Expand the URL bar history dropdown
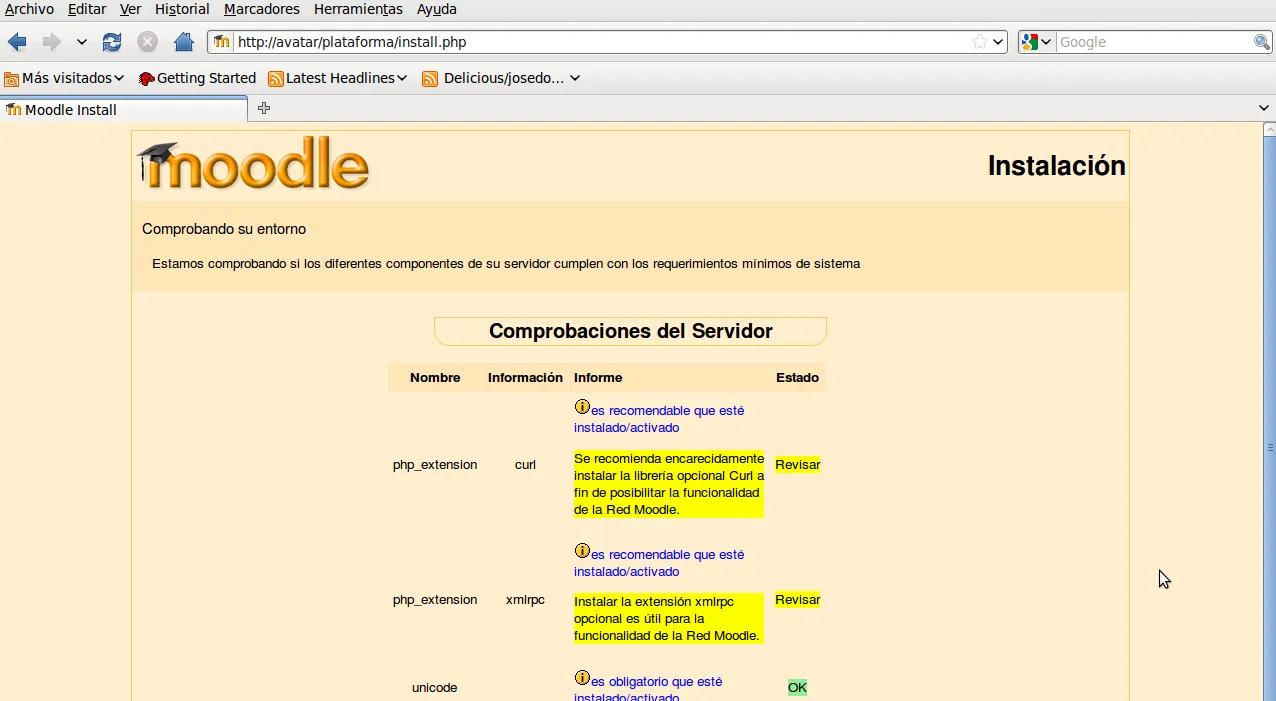 tap(998, 42)
